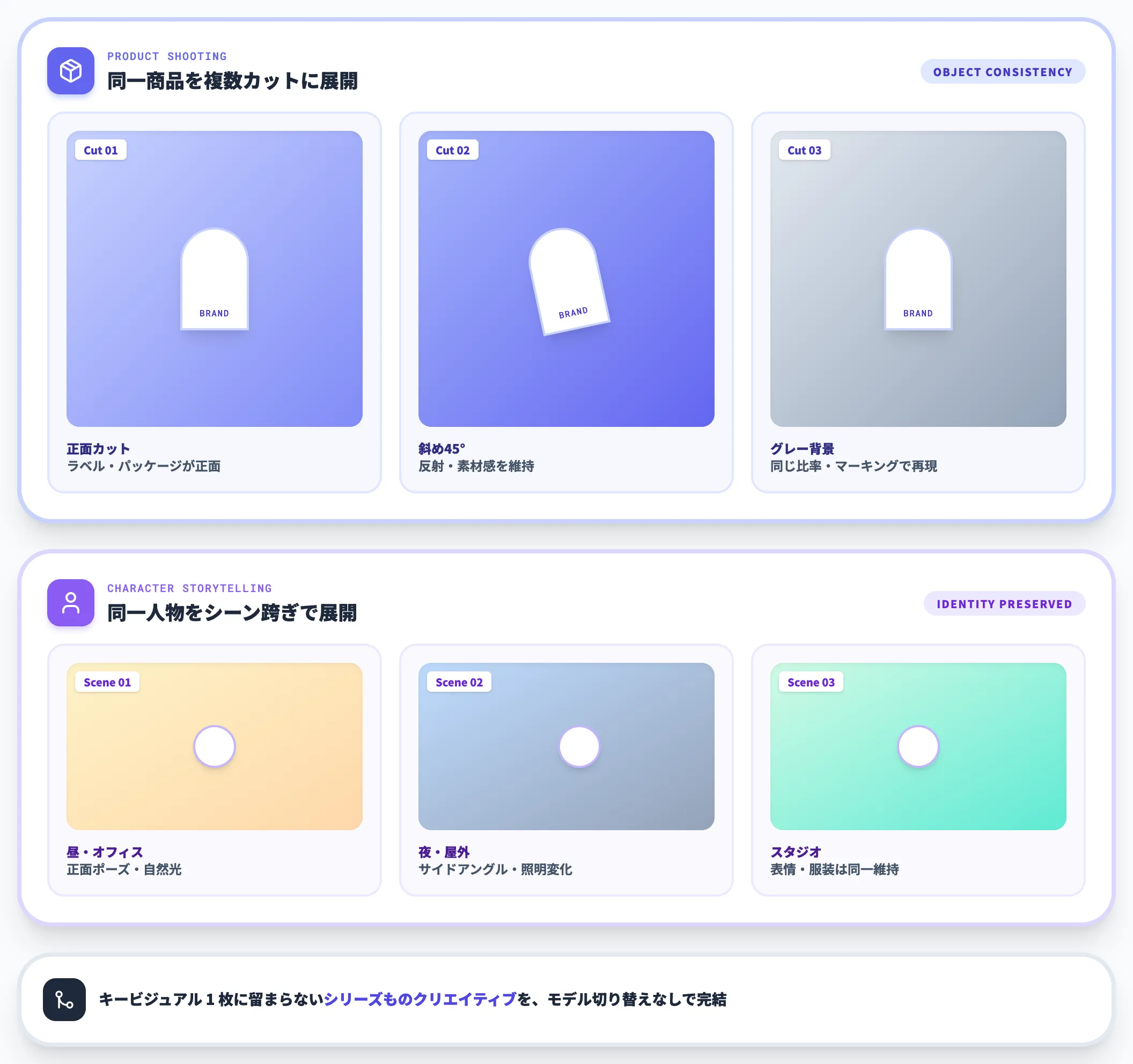Click the BRAND product shape in Cut 03

(x=918, y=279)
